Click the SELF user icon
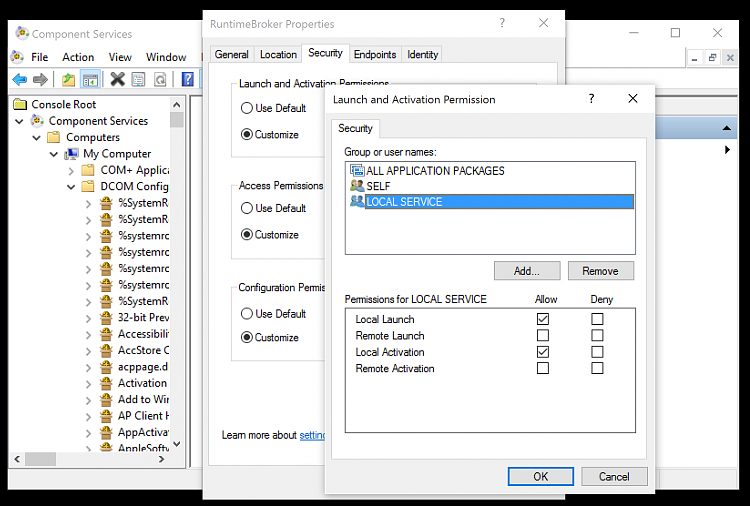 (x=357, y=186)
